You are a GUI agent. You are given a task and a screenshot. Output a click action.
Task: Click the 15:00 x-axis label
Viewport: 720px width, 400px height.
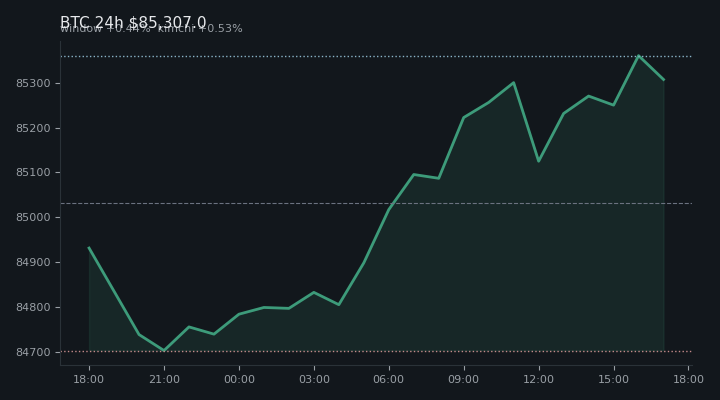click(x=613, y=379)
